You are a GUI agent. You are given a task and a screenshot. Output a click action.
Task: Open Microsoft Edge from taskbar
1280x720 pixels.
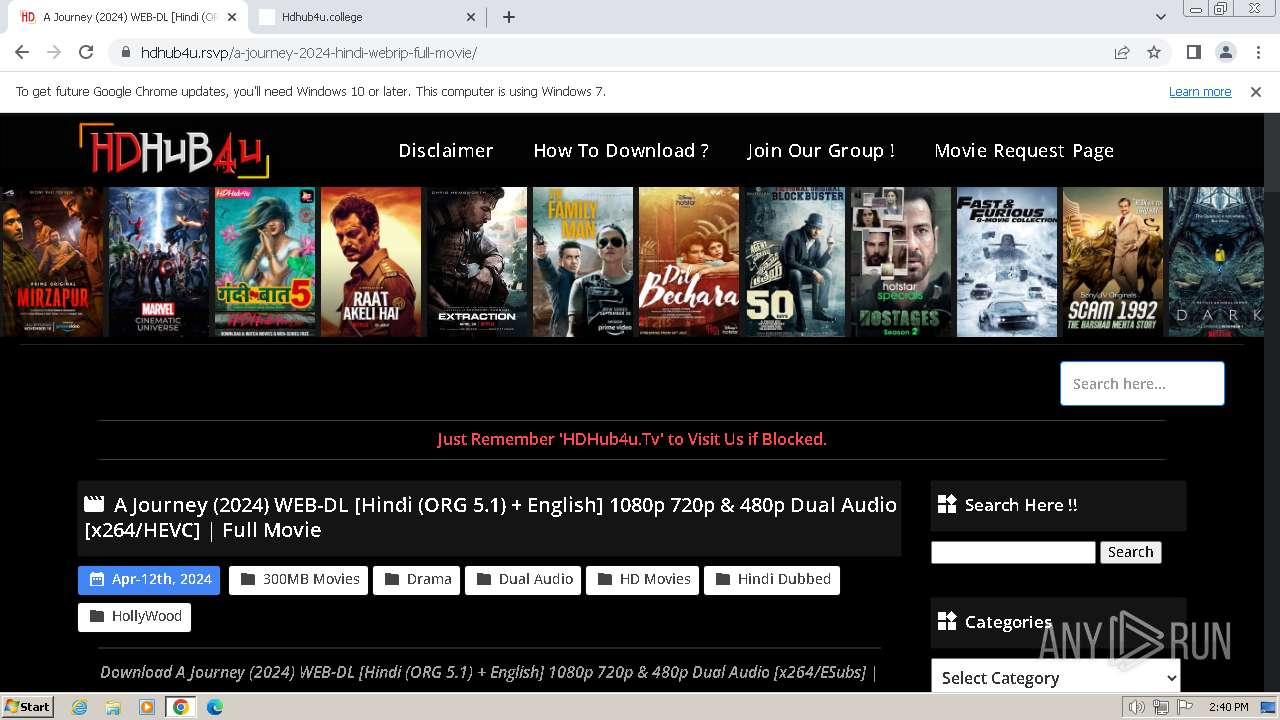[x=214, y=707]
